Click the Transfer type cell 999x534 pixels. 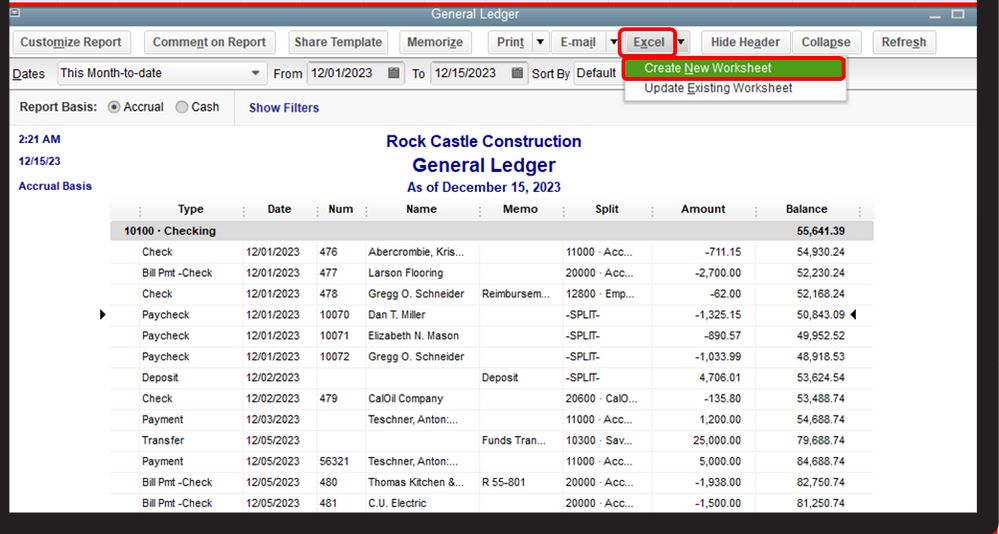162,440
